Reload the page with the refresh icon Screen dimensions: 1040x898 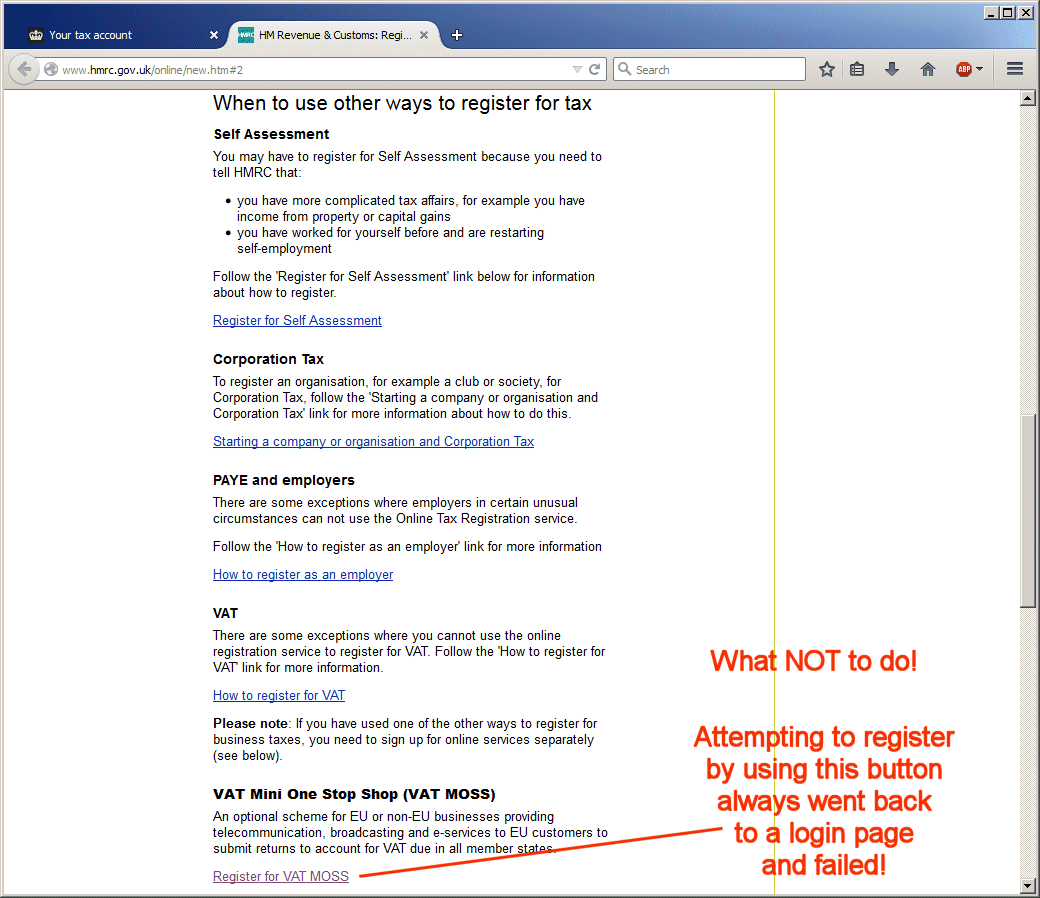click(595, 69)
